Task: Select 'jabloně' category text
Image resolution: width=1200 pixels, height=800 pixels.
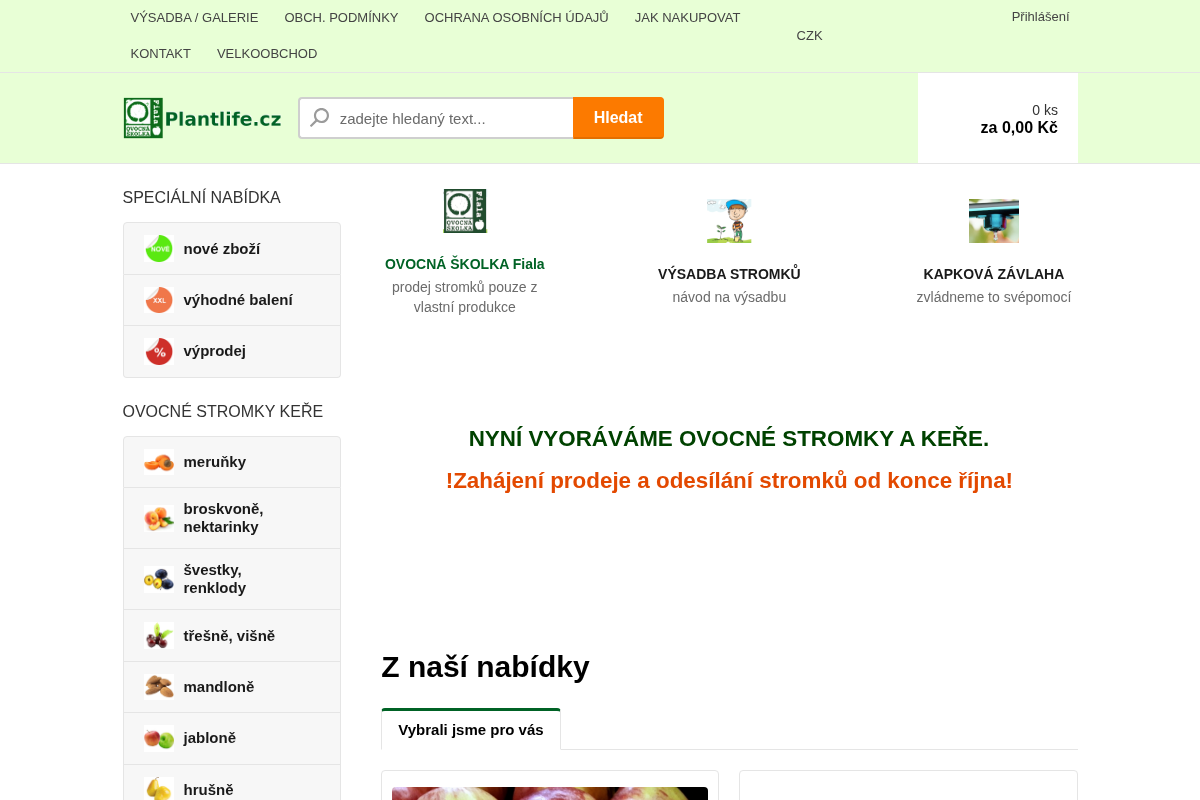Action: [210, 738]
